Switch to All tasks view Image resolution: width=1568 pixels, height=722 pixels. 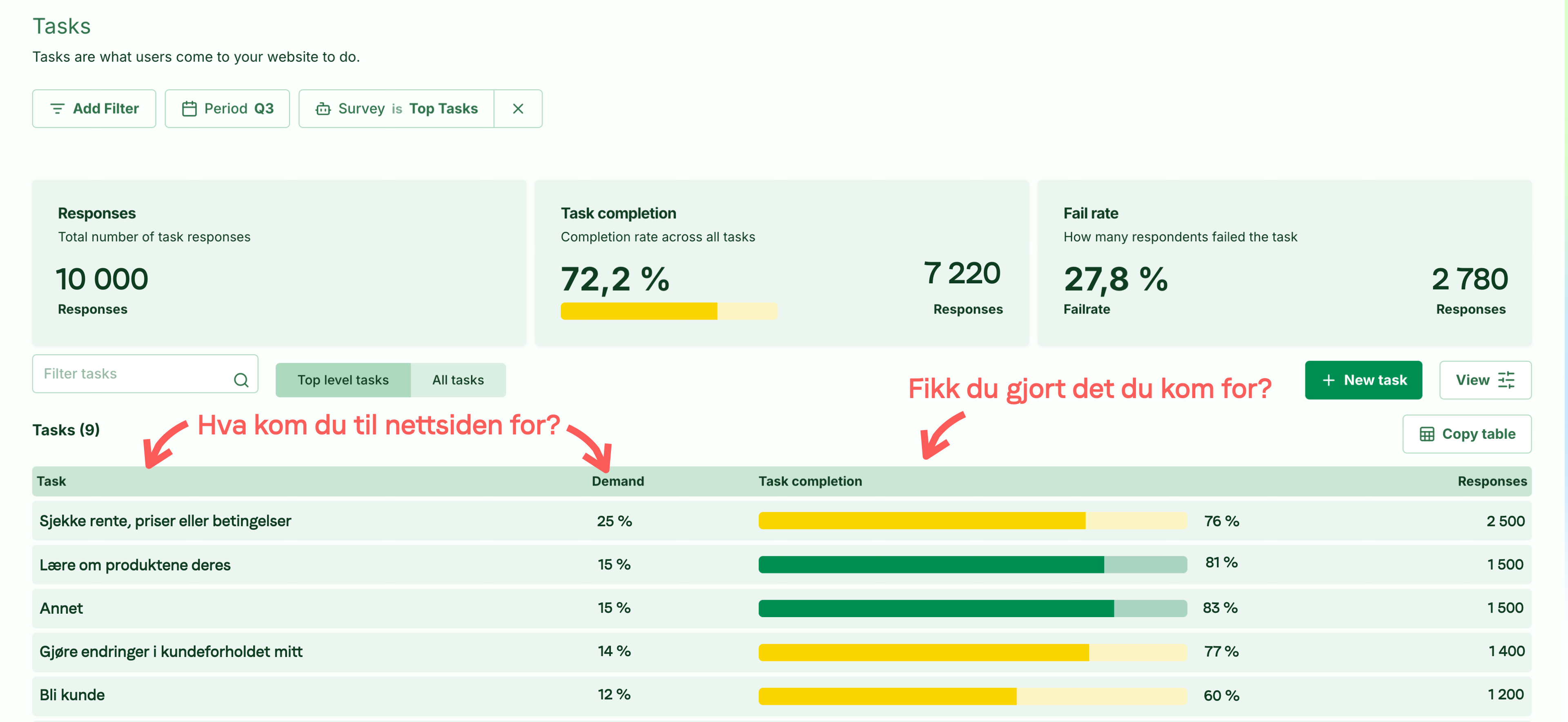coord(458,380)
